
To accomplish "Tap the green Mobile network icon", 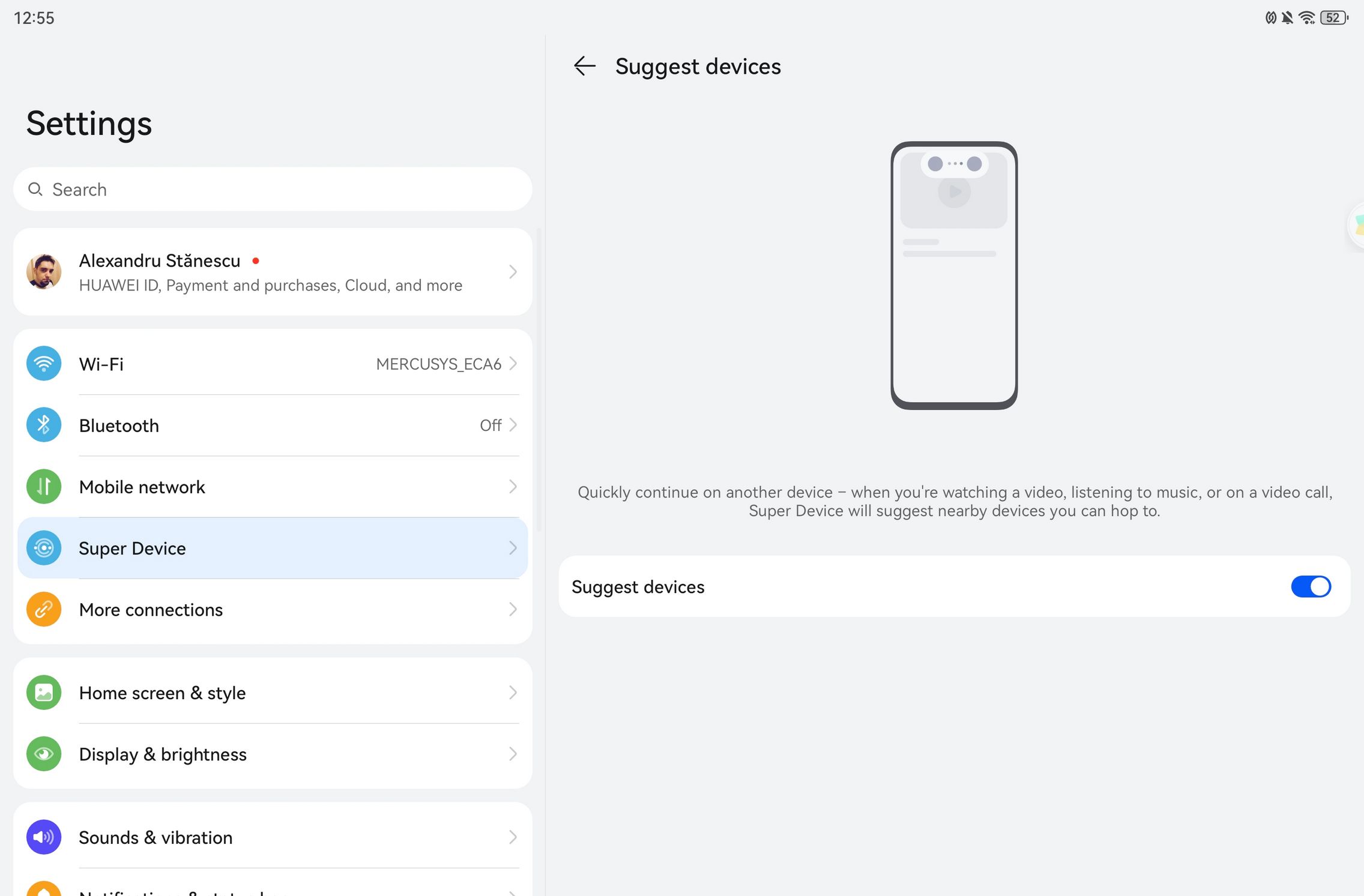I will tap(44, 487).
